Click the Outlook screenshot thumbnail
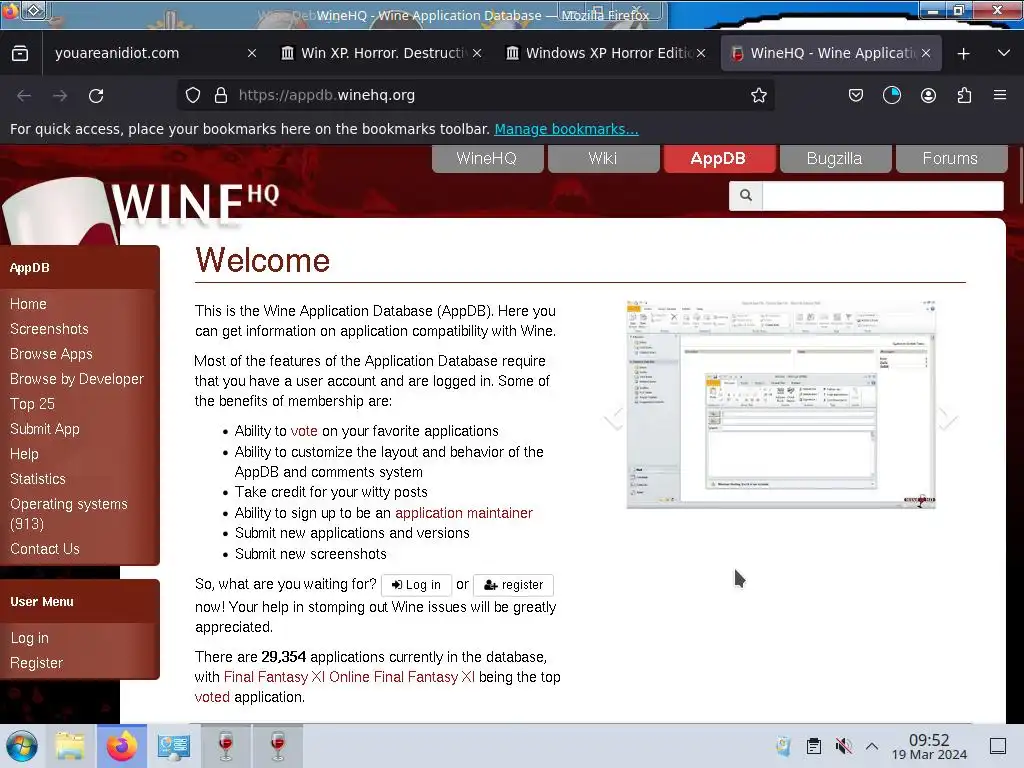Screen dimensions: 1024x768 pos(781,404)
